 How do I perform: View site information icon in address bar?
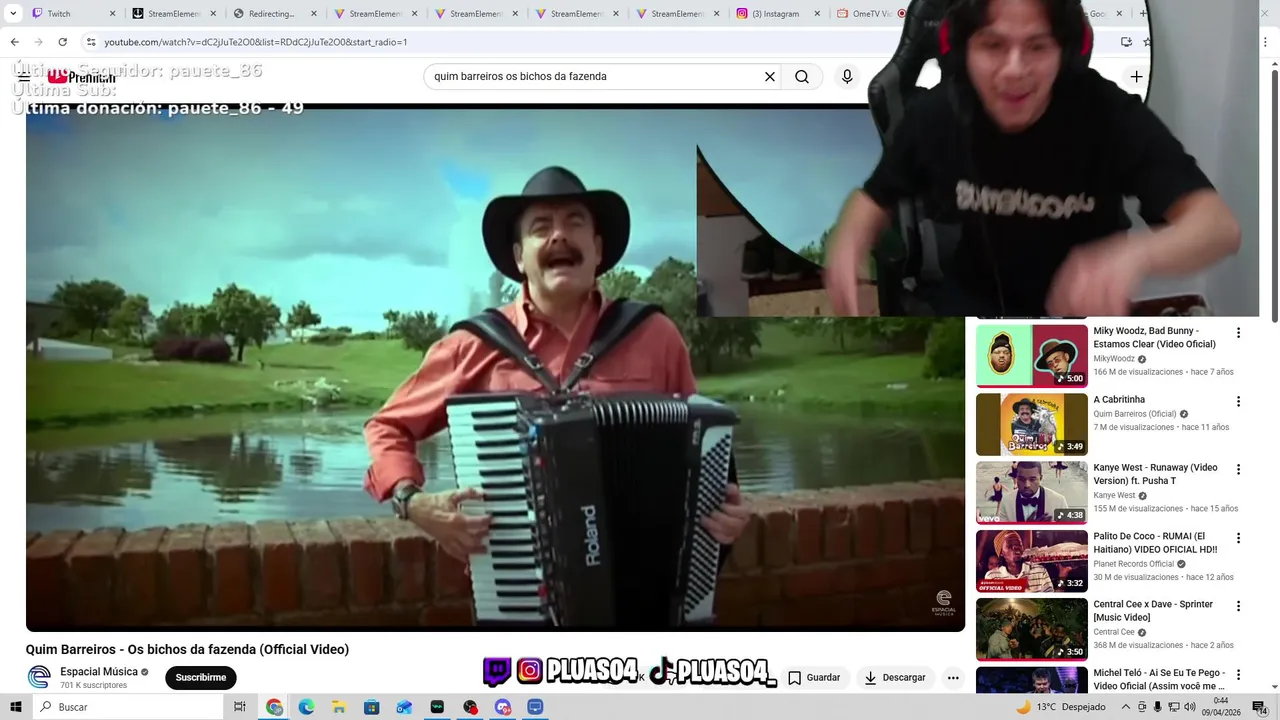91,42
